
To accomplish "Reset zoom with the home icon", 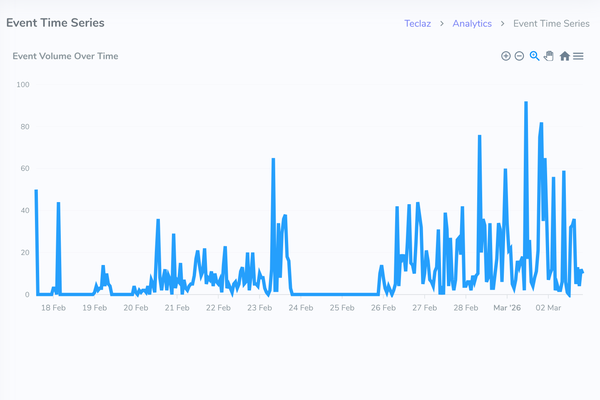I will click(564, 56).
